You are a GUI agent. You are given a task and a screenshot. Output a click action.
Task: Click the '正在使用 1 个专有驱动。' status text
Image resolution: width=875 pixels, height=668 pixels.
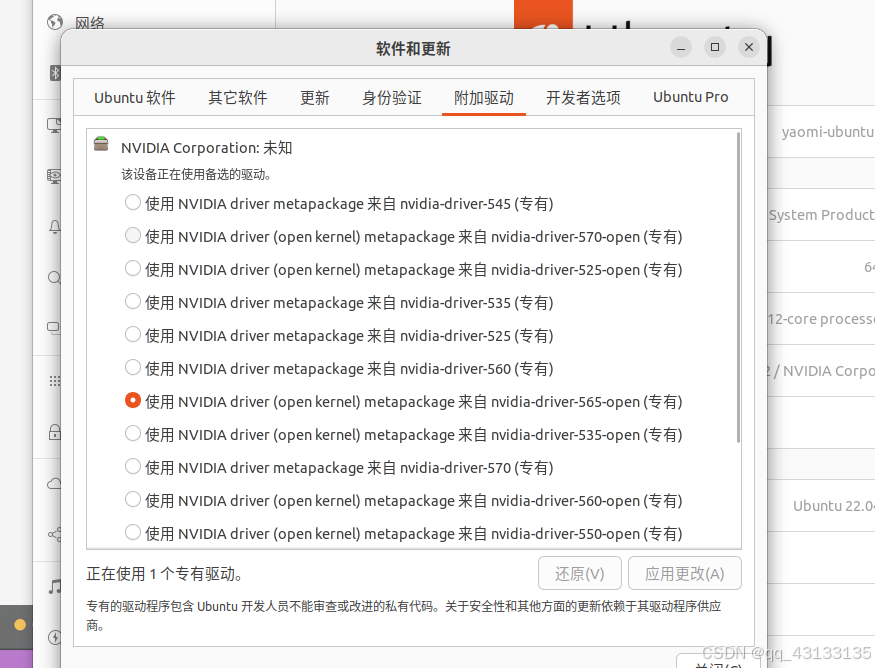pos(164,574)
